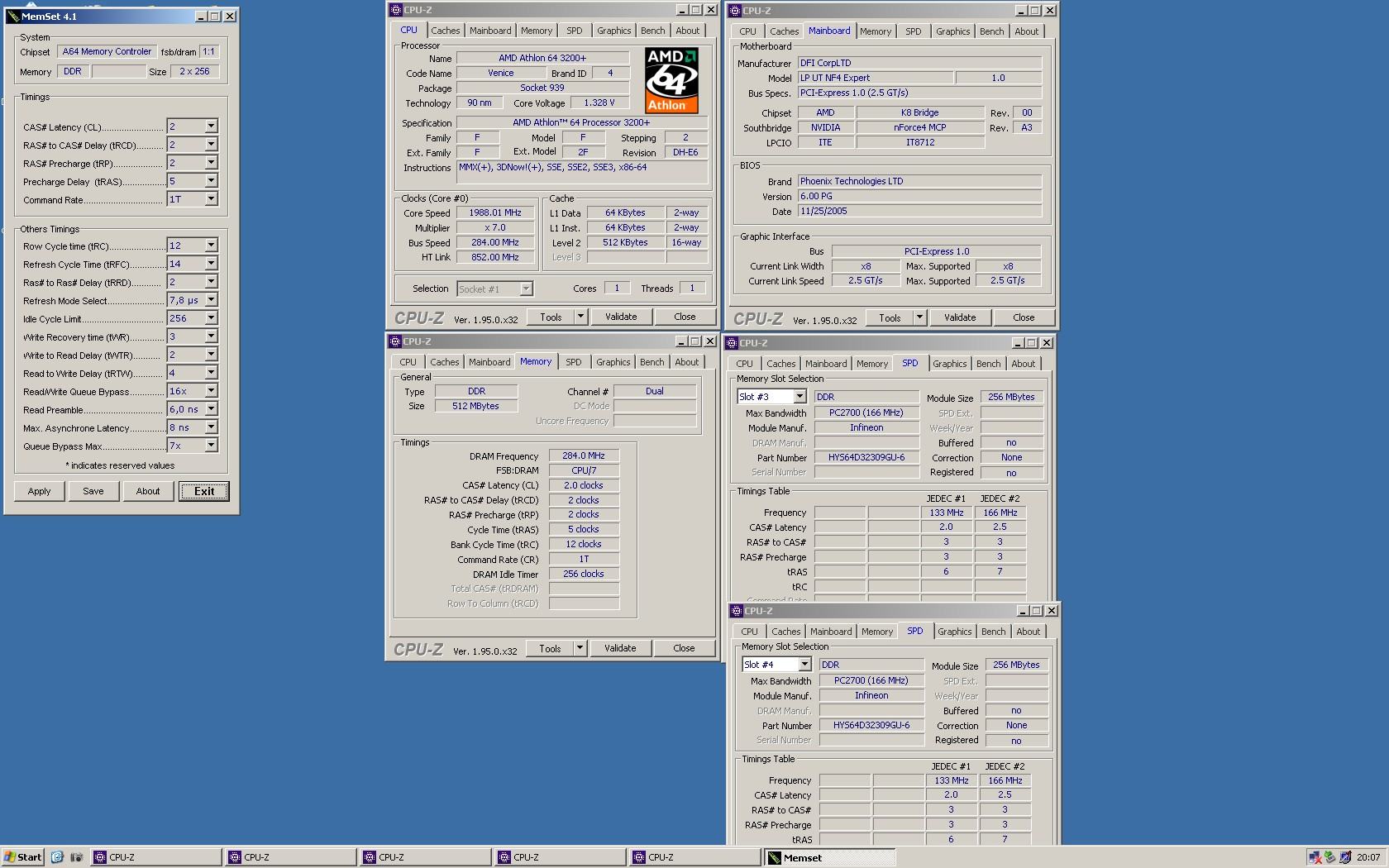Click Tools button in CPU-Z CPU window
Screen dimensions: 1389x868
pyautogui.click(x=551, y=317)
